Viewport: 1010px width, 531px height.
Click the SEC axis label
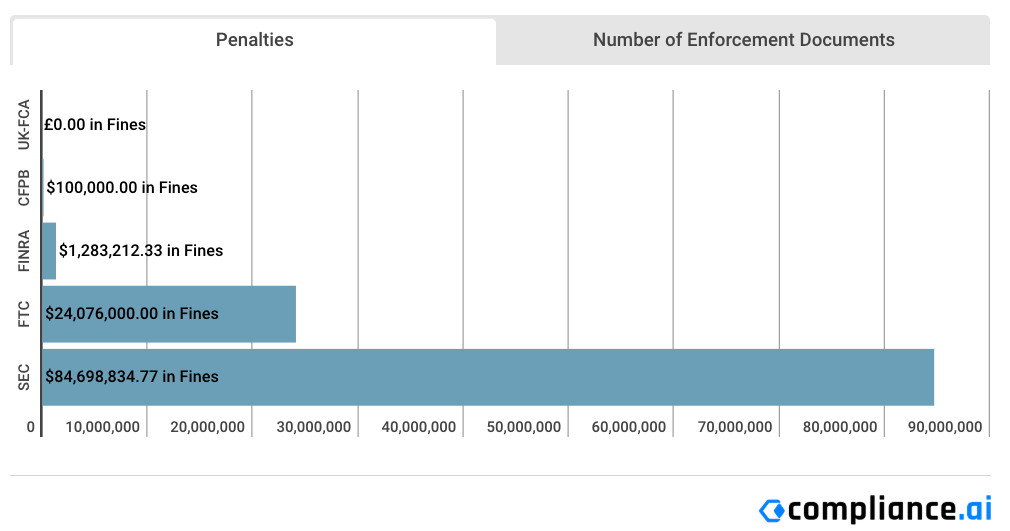coord(24,377)
